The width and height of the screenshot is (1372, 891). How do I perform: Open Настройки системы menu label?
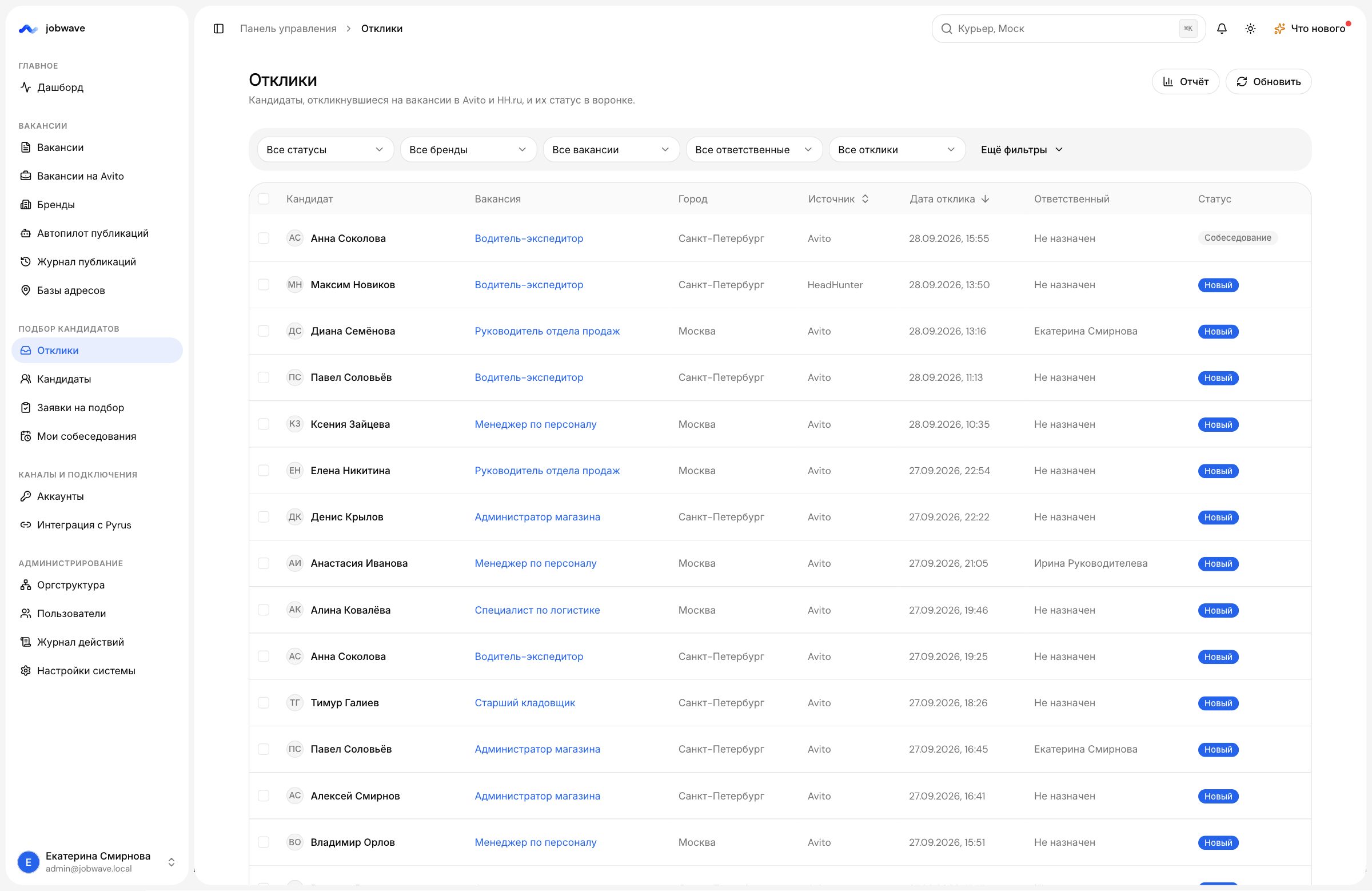[x=86, y=670]
